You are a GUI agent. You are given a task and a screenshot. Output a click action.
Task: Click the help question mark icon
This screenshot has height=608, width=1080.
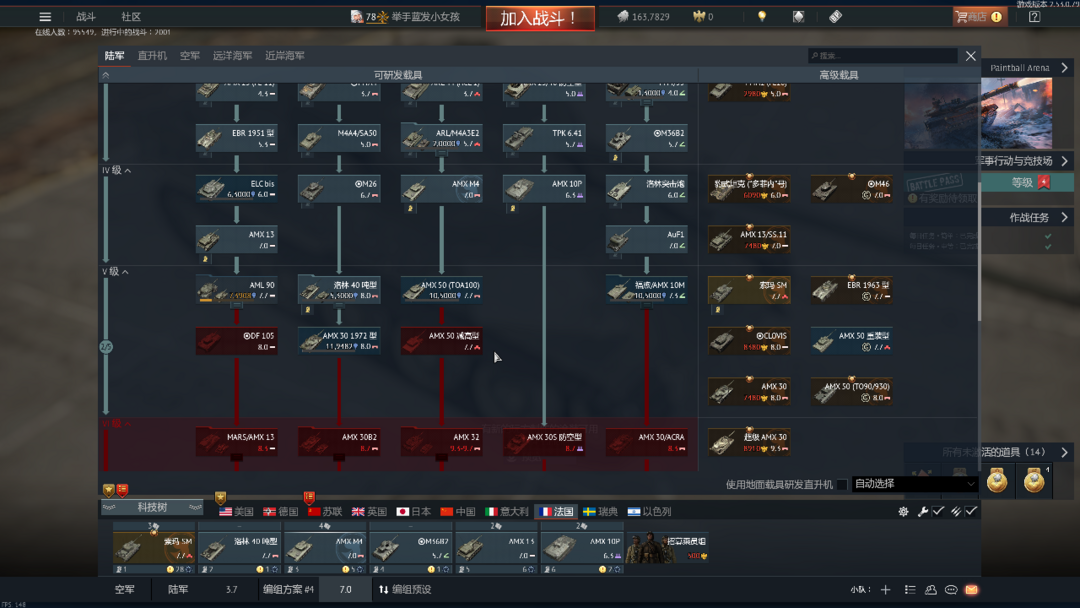click(x=1034, y=17)
